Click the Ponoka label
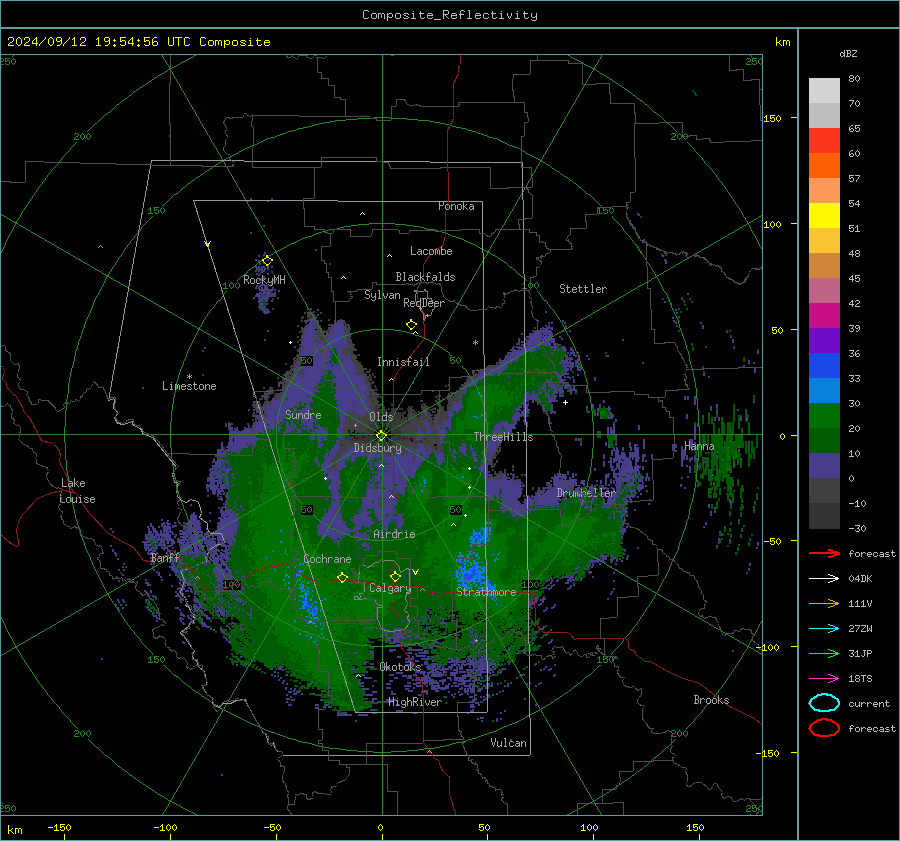Image resolution: width=900 pixels, height=841 pixels. (x=456, y=206)
